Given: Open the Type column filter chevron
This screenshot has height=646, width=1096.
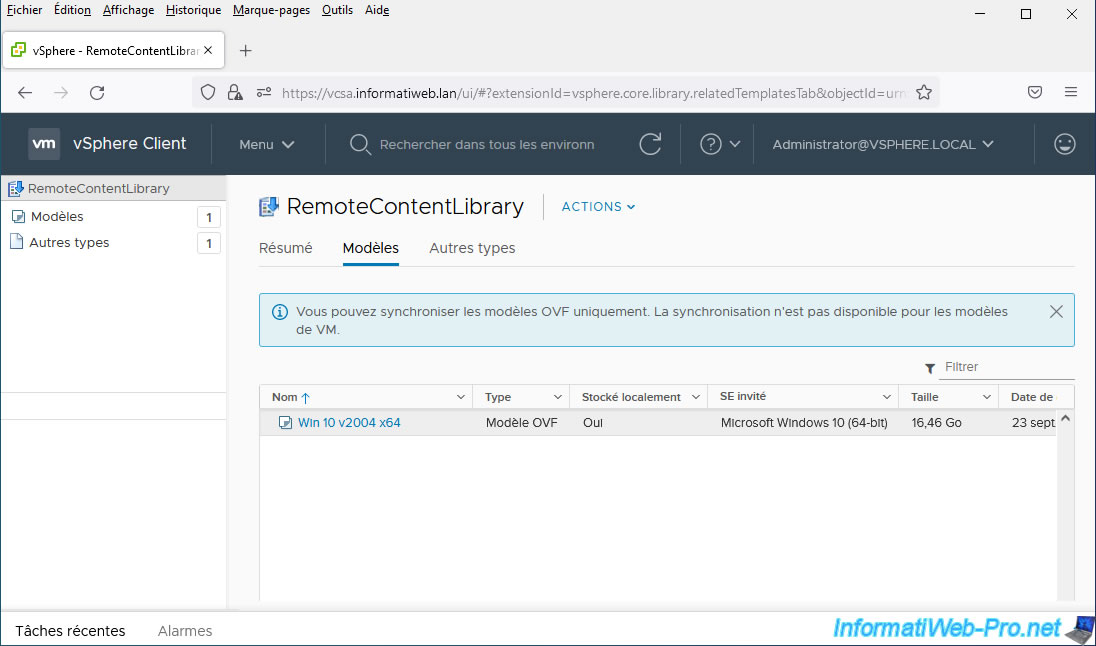Looking at the screenshot, I should pos(558,397).
